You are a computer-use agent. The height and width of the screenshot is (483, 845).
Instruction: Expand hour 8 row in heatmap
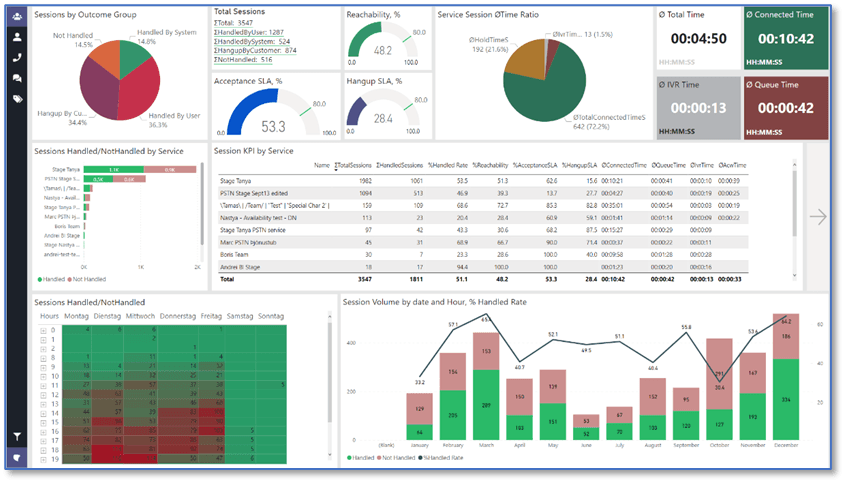pyautogui.click(x=43, y=358)
